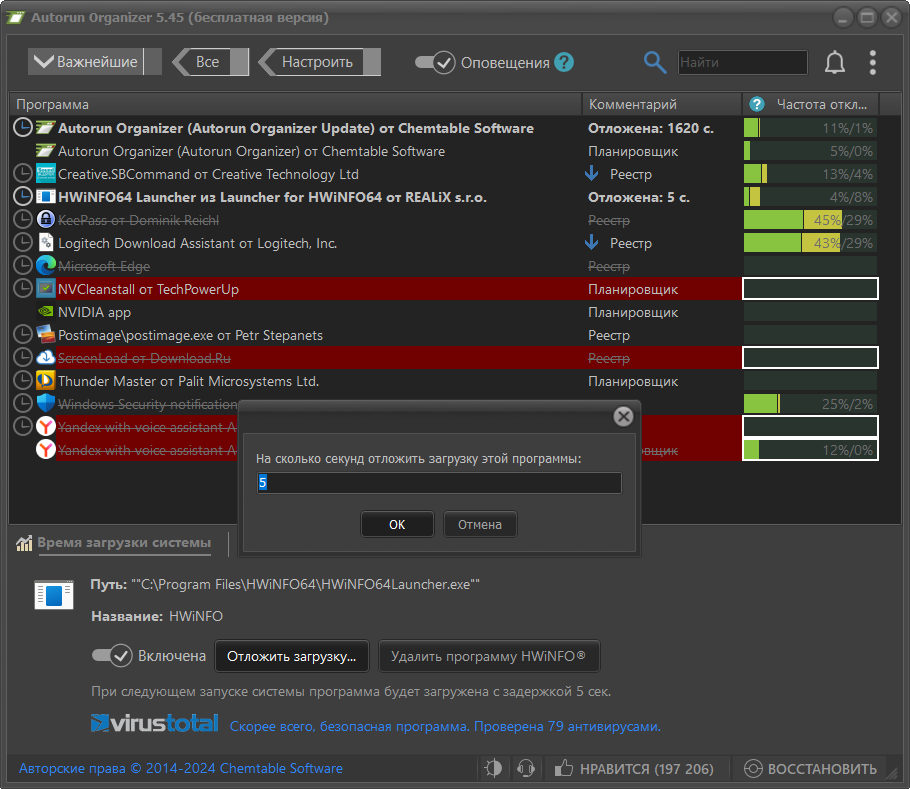The width and height of the screenshot is (910, 789).
Task: Click the ВОССТАНОВИТЬ button
Action: click(810, 769)
